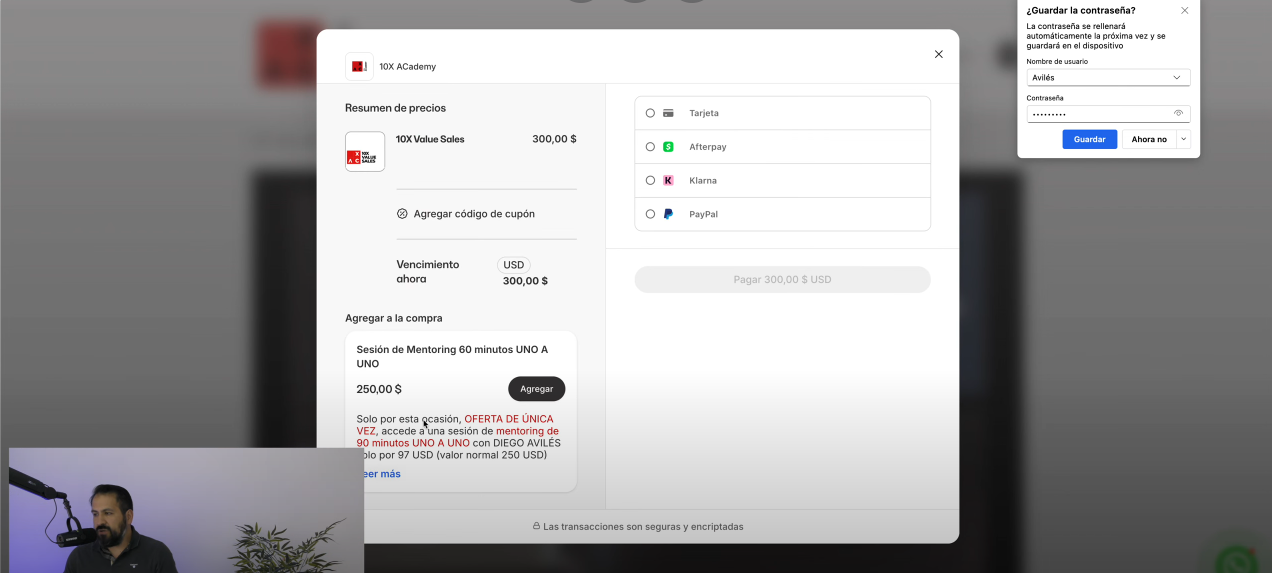This screenshot has height=573, width=1272.
Task: Click the 10X ACademy logo in modal header
Action: [359, 66]
